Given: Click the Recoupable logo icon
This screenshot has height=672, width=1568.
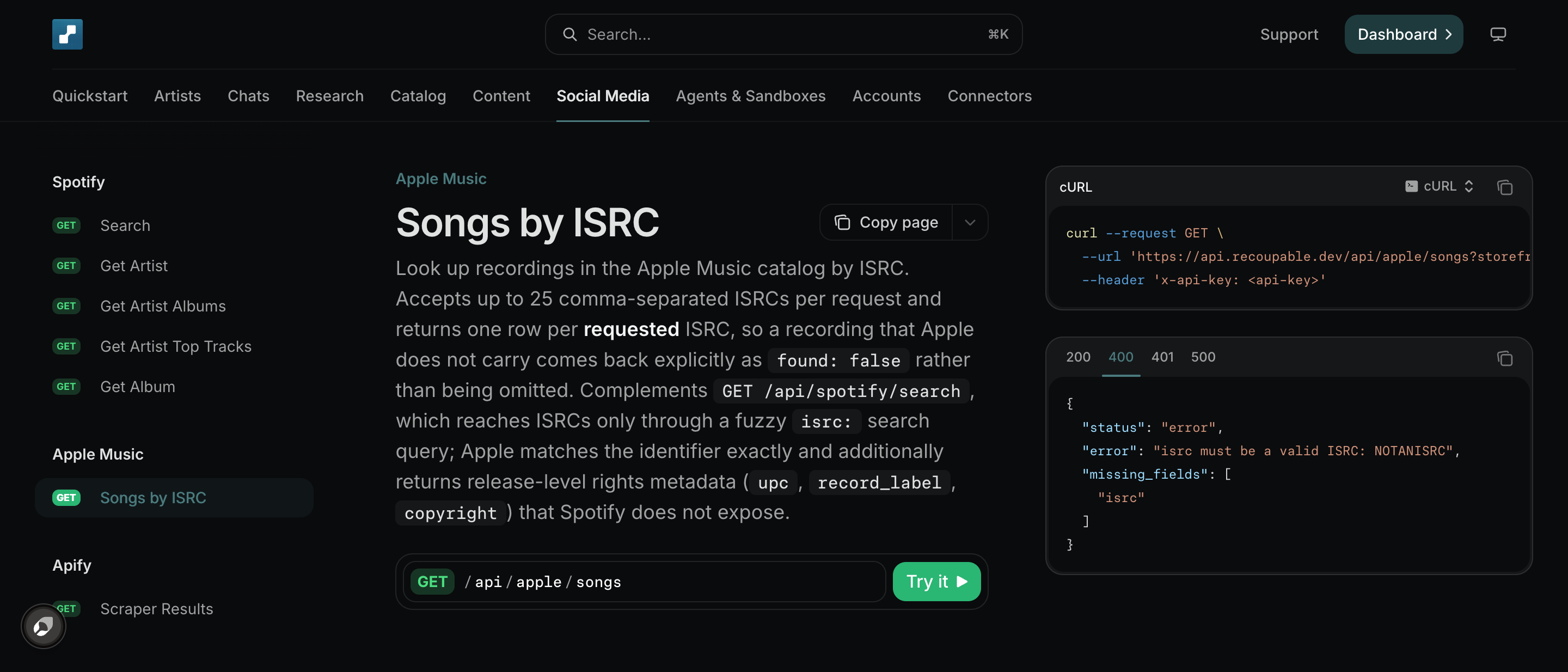Looking at the screenshot, I should pyautogui.click(x=67, y=34).
